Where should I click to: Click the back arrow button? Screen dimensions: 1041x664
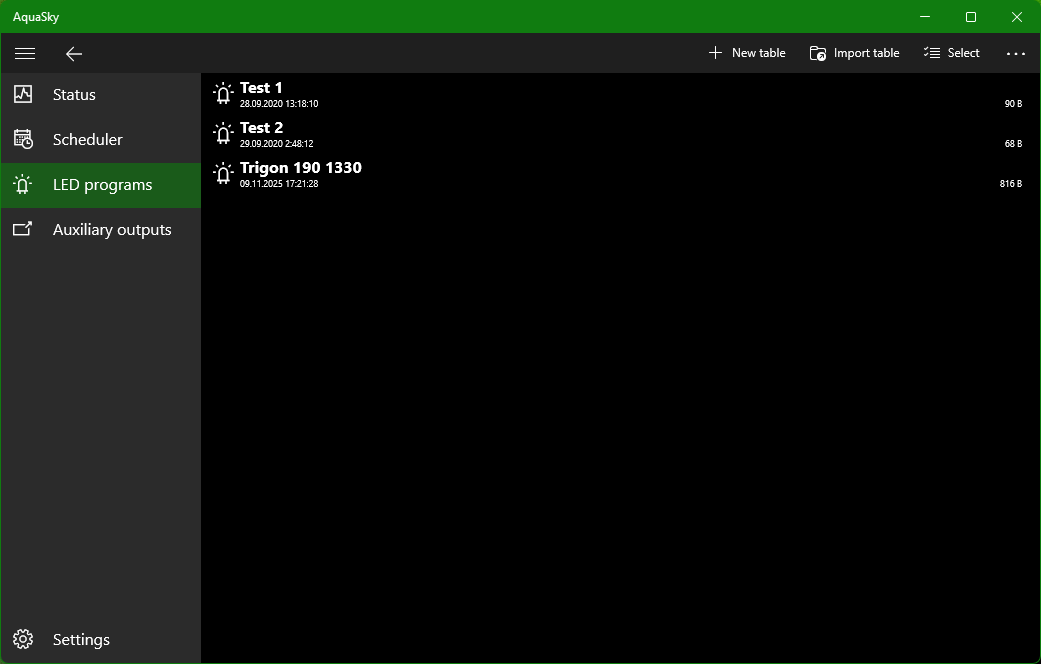73,53
